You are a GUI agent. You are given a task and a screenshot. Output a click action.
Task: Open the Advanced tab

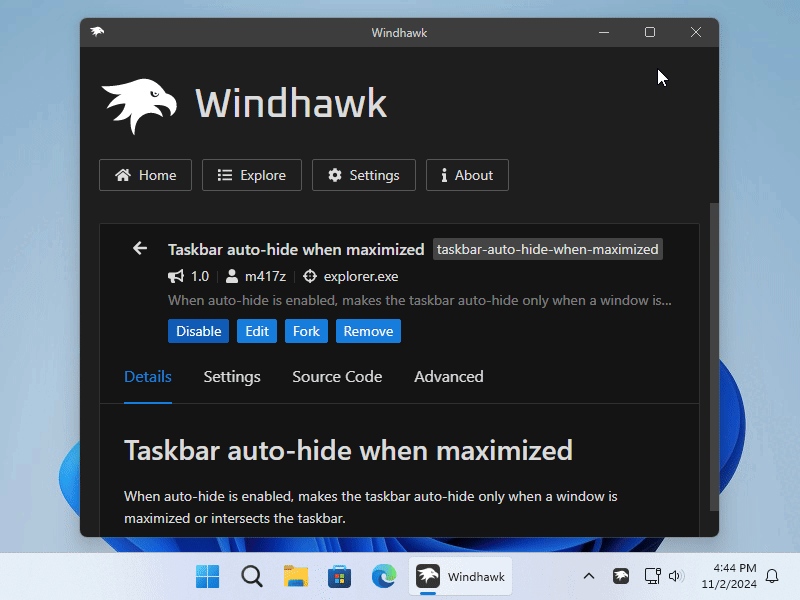pyautogui.click(x=448, y=377)
